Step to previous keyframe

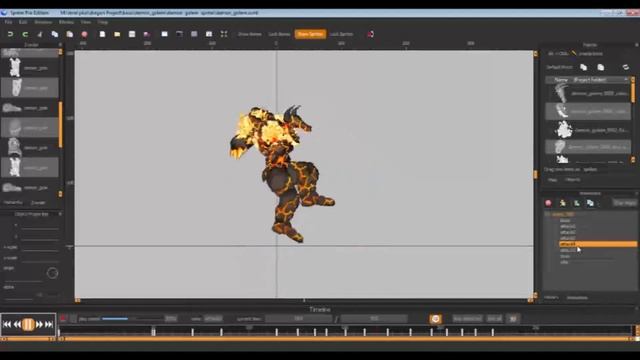(17, 324)
